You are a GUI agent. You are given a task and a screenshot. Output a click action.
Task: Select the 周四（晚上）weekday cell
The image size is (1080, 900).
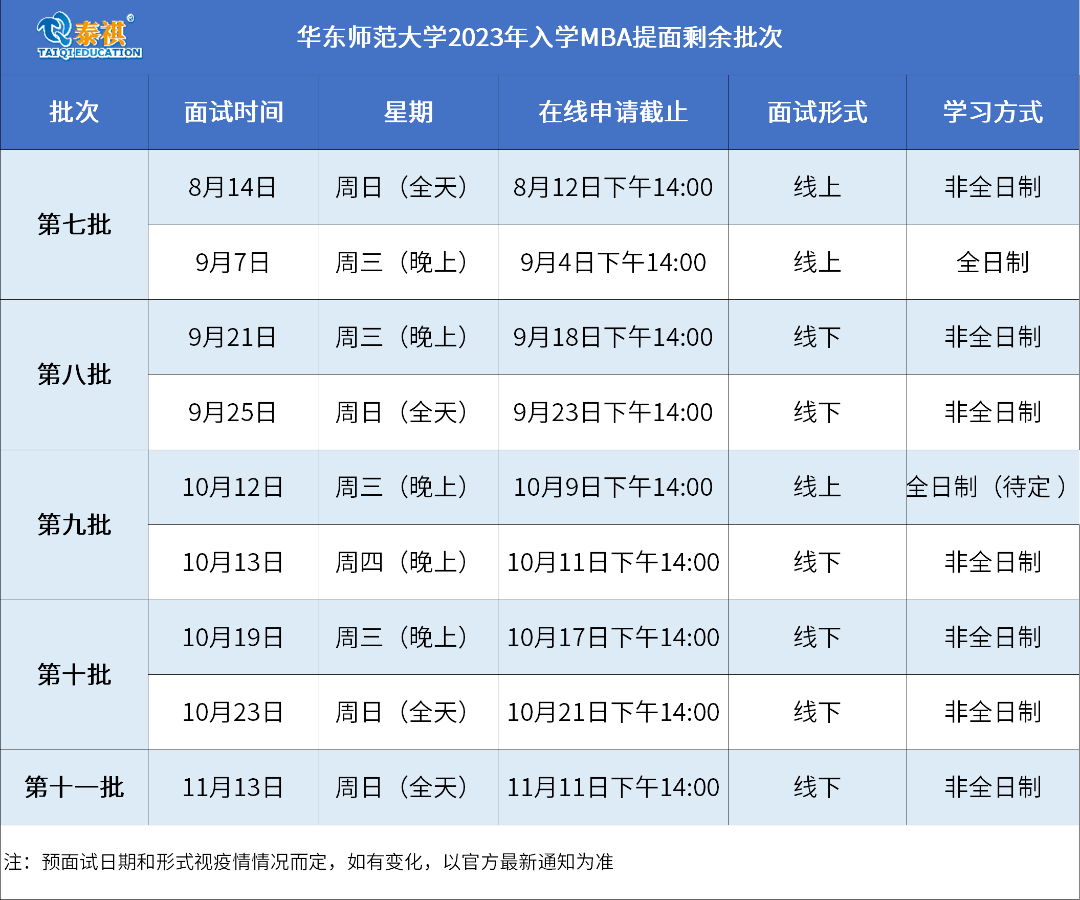point(408,563)
